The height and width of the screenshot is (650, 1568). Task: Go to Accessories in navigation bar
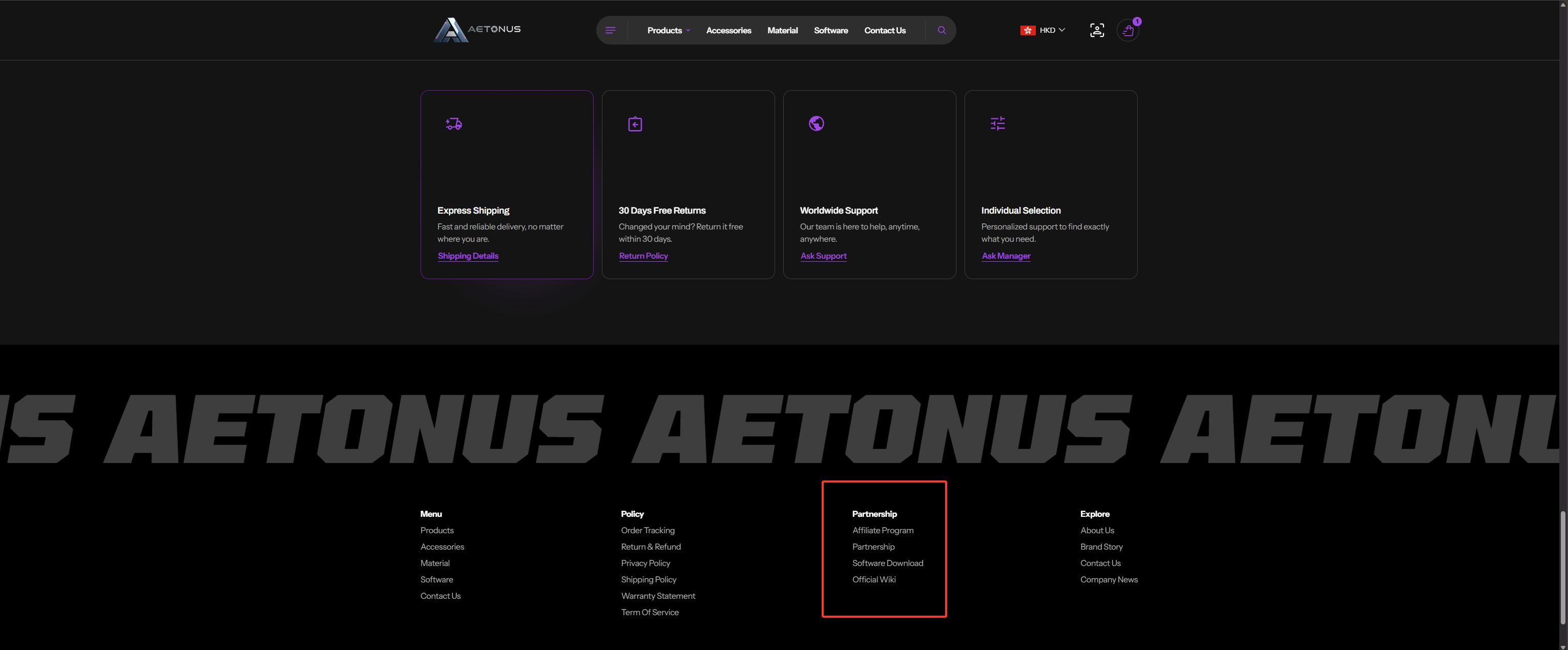coord(728,30)
